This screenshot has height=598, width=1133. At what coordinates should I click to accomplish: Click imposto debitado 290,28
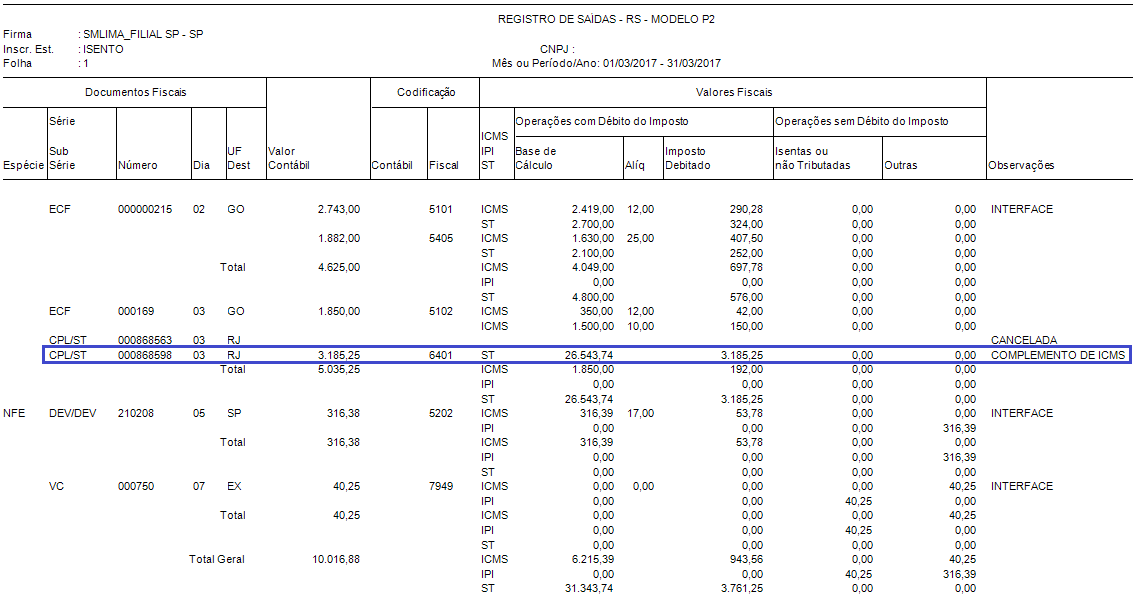point(746,209)
